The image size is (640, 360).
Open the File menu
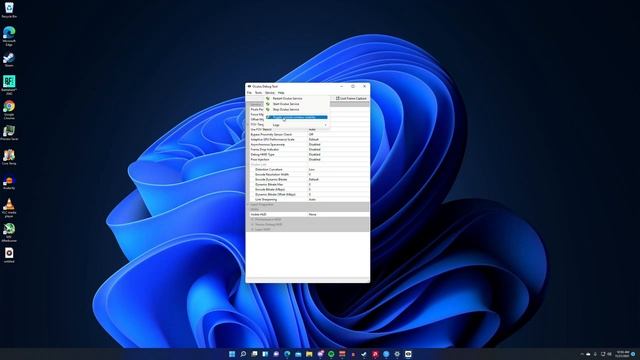coord(249,93)
